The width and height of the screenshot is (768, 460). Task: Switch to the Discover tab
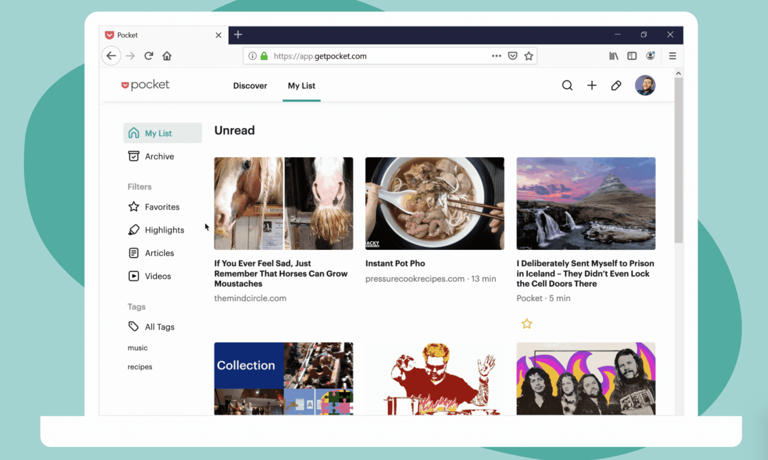pyautogui.click(x=250, y=86)
